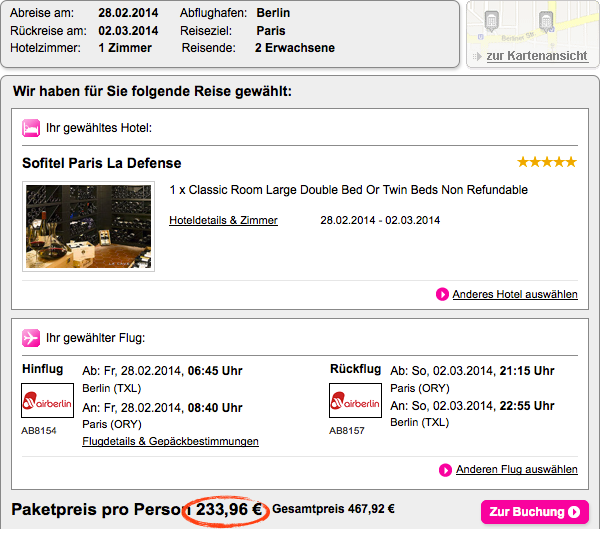
Task: Click the 1 Zimmer value
Action: coord(125,48)
